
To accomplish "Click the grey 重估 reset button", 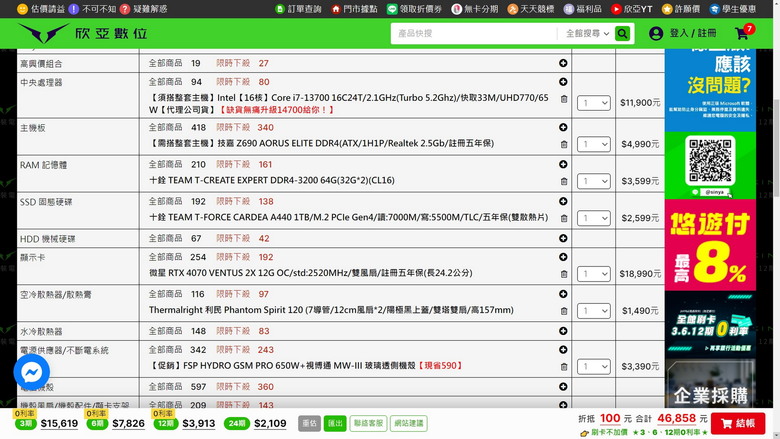I will [309, 423].
